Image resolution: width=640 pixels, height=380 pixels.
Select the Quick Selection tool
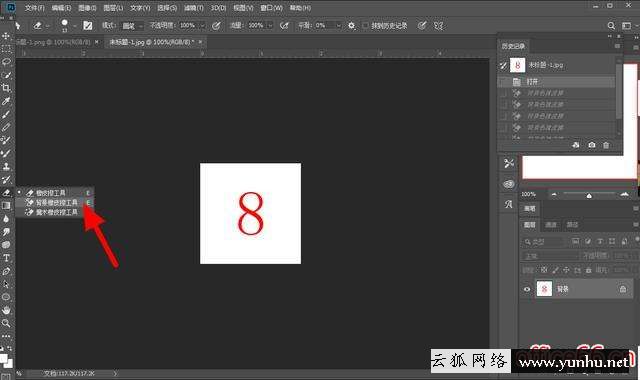coord(6,75)
